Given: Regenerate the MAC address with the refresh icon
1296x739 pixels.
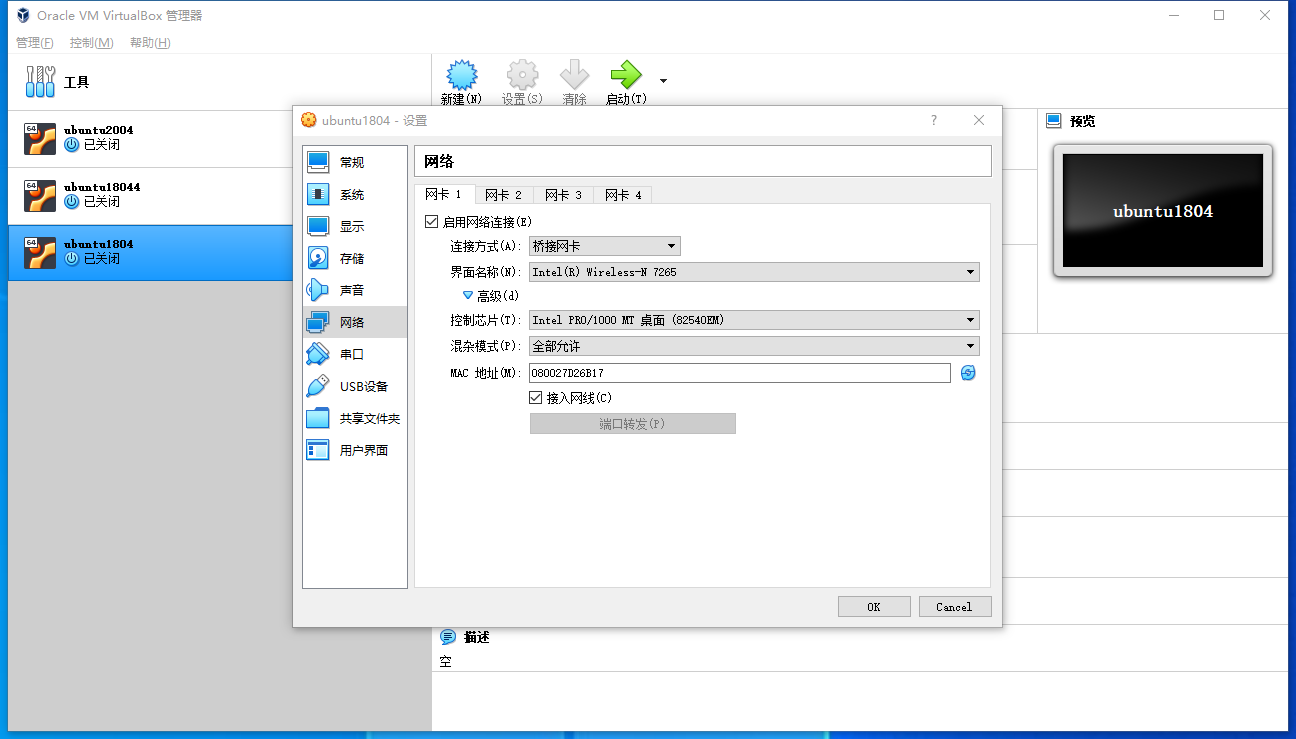Looking at the screenshot, I should pos(966,372).
